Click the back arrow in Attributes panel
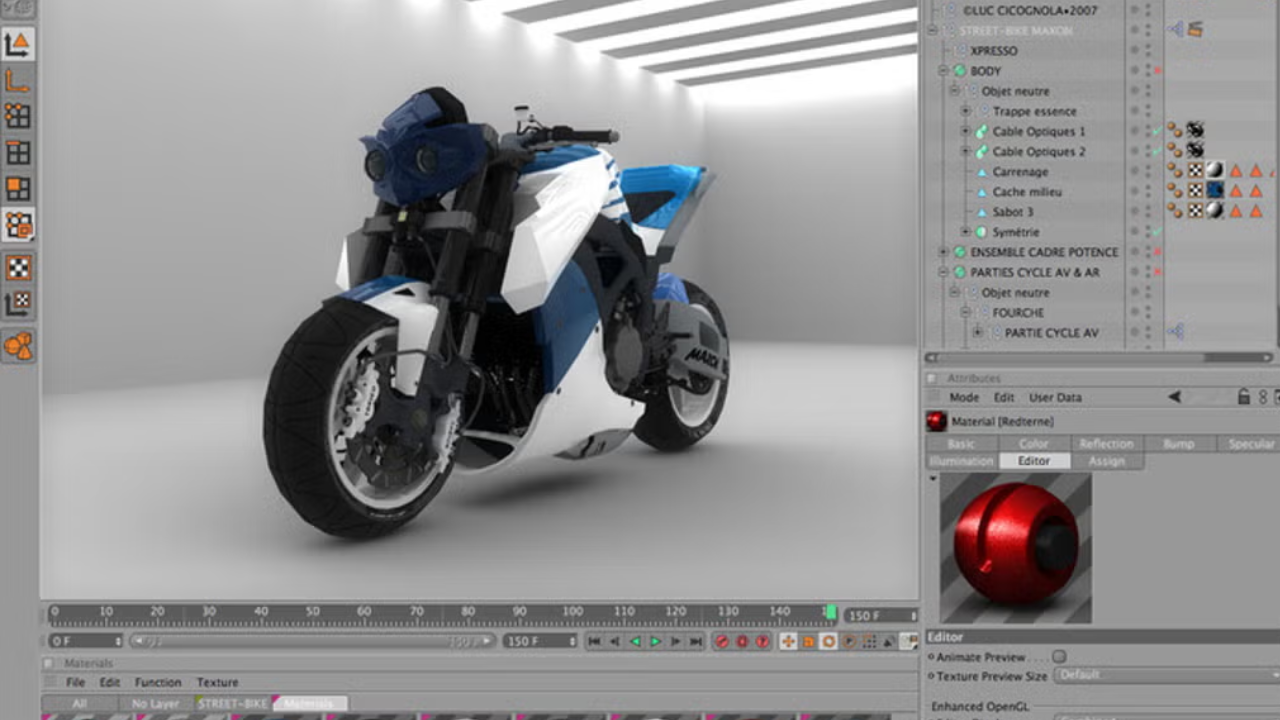This screenshot has width=1280, height=720. 1174,397
